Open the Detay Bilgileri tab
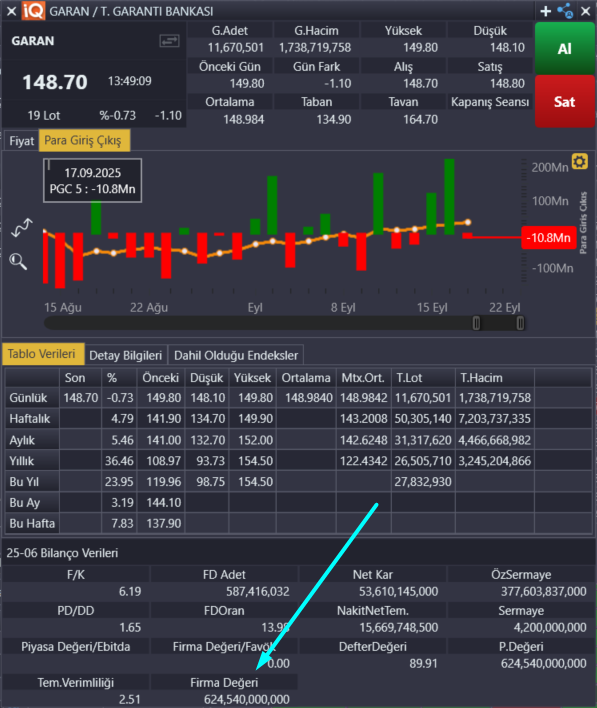The image size is (597, 708). [126, 355]
